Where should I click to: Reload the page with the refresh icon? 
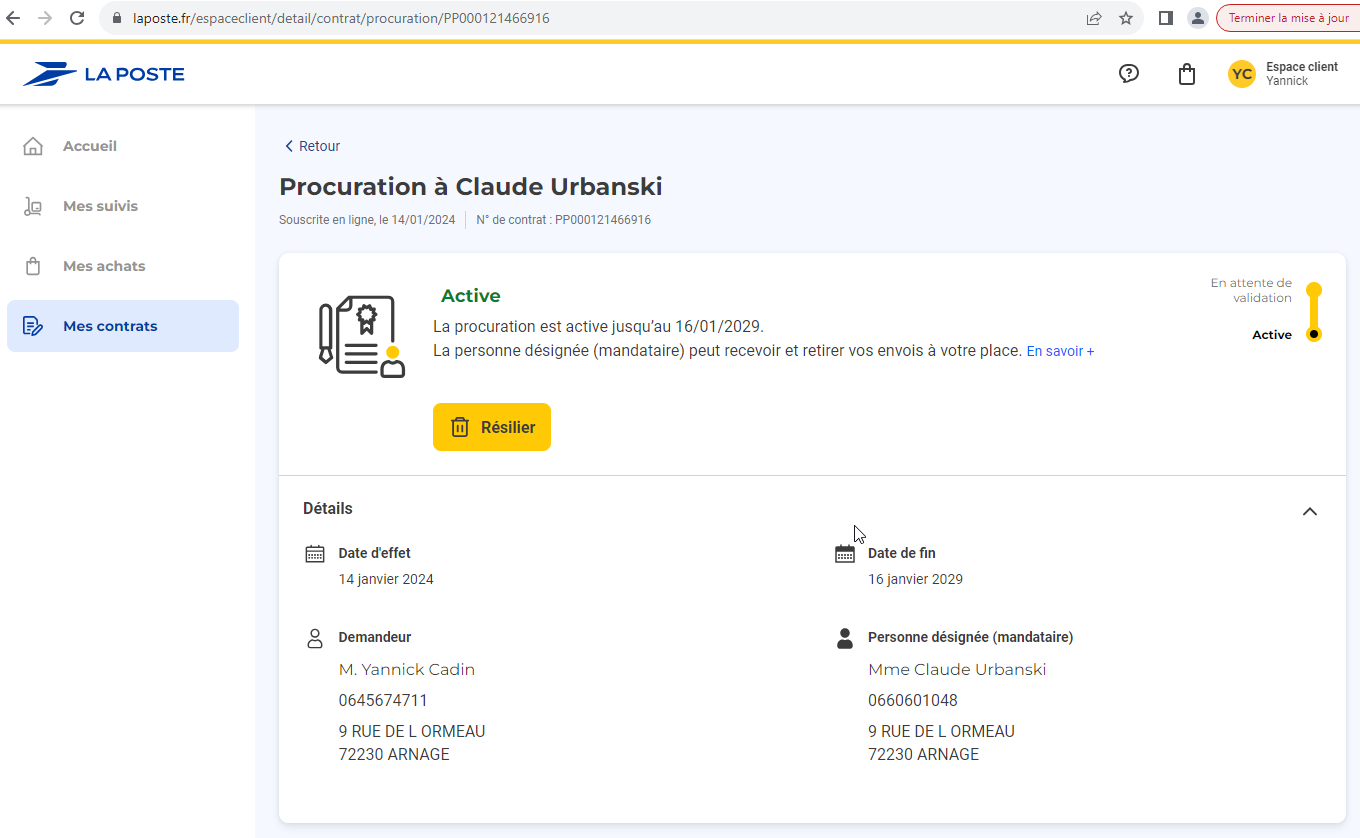(77, 18)
